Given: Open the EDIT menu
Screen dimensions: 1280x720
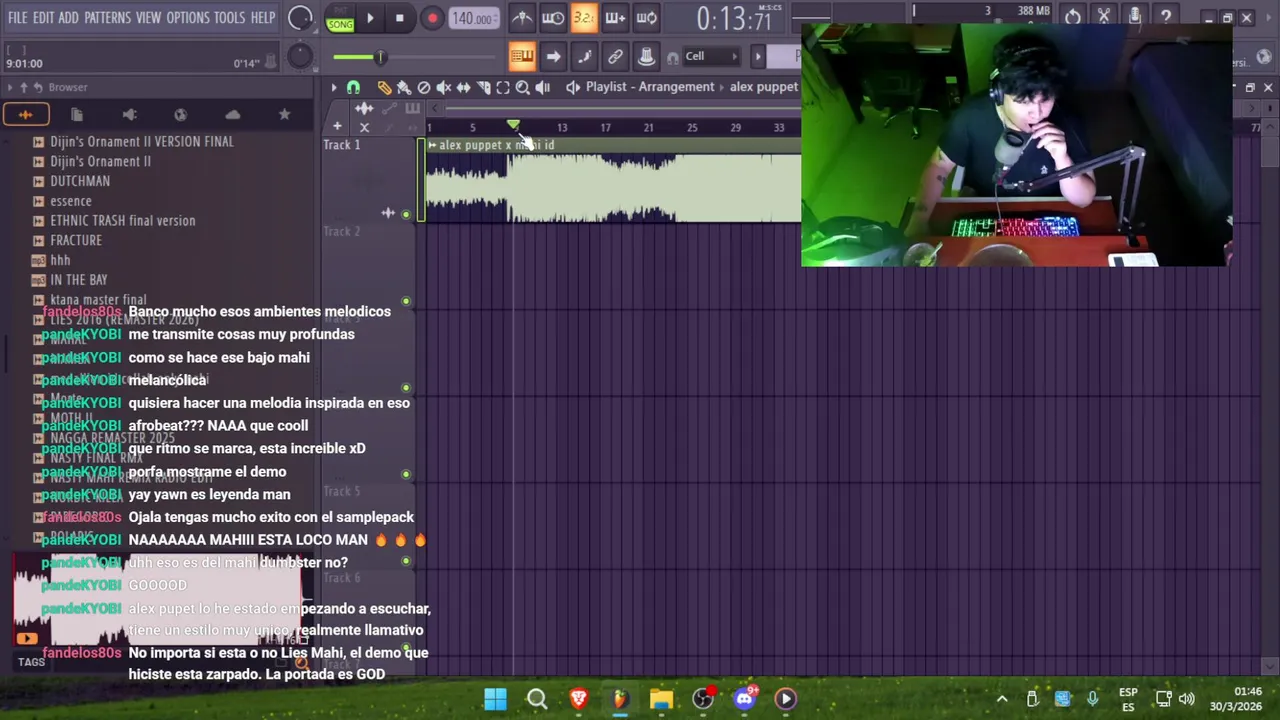Looking at the screenshot, I should coord(43,18).
